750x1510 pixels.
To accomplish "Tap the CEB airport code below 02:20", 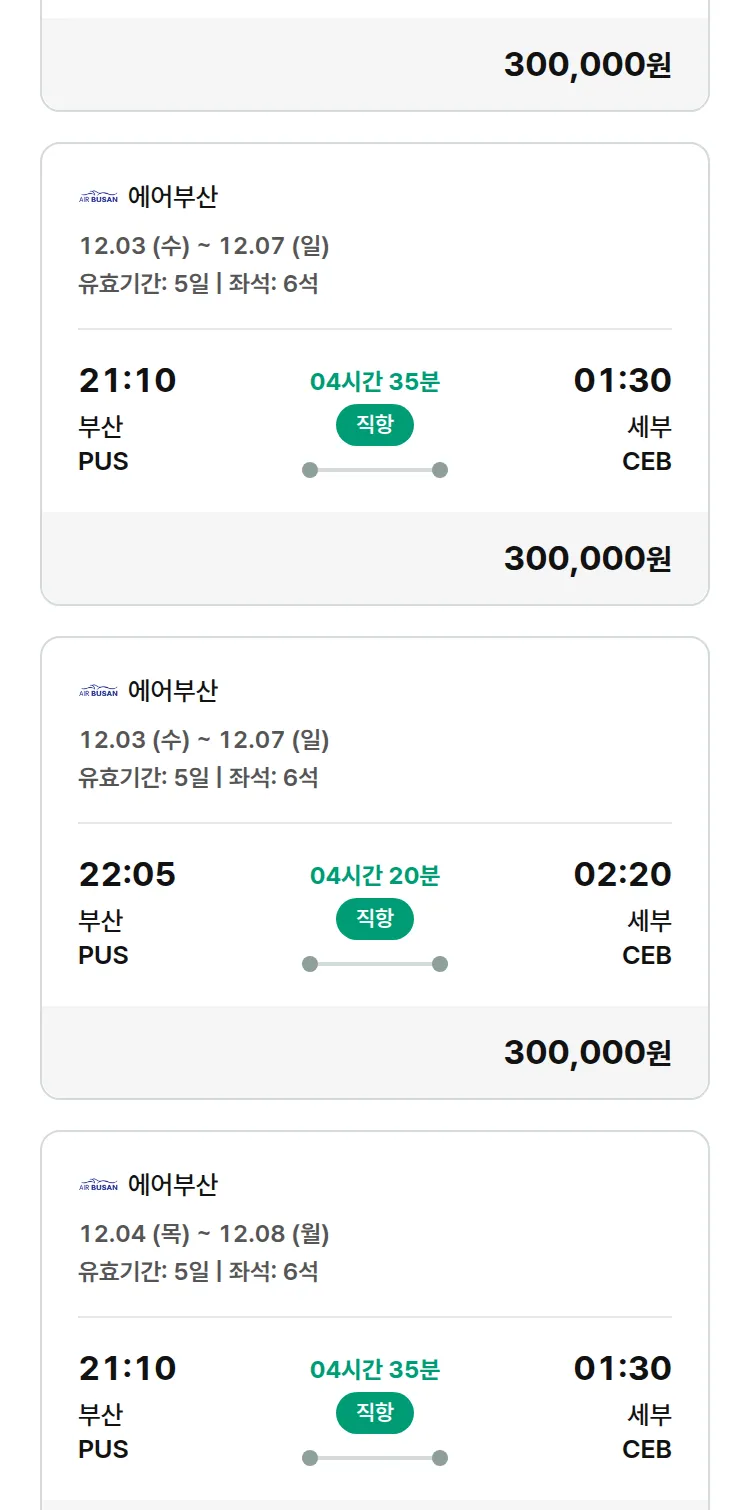I will [x=646, y=956].
